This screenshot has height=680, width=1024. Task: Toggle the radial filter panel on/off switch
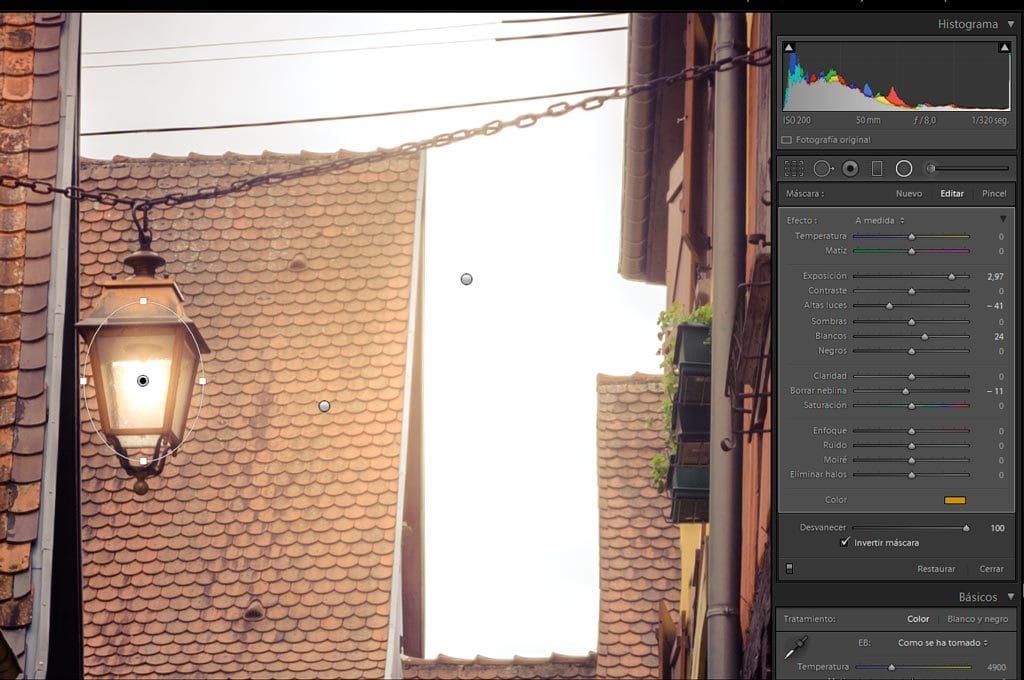click(x=790, y=568)
